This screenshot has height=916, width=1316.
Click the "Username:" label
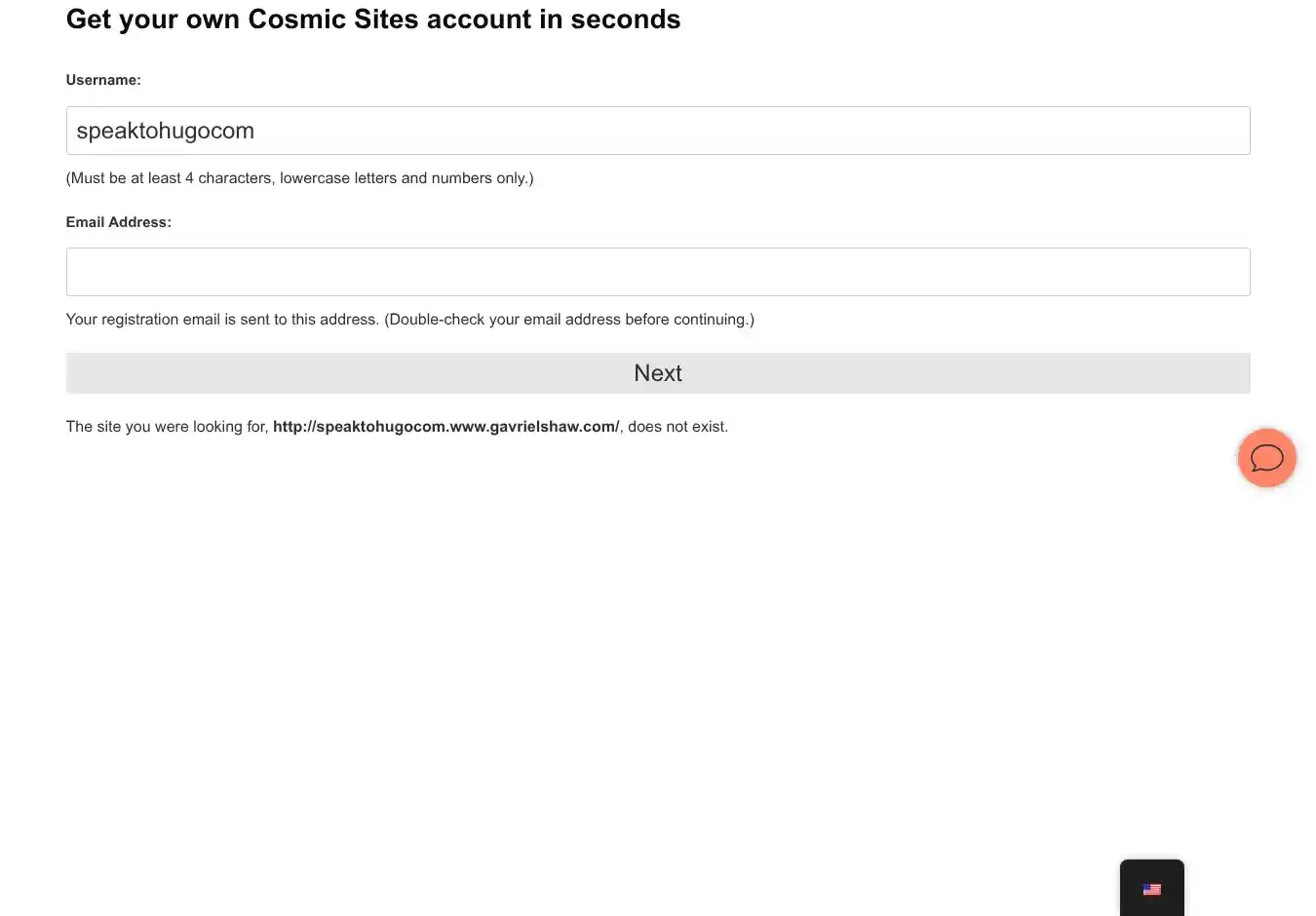click(103, 80)
